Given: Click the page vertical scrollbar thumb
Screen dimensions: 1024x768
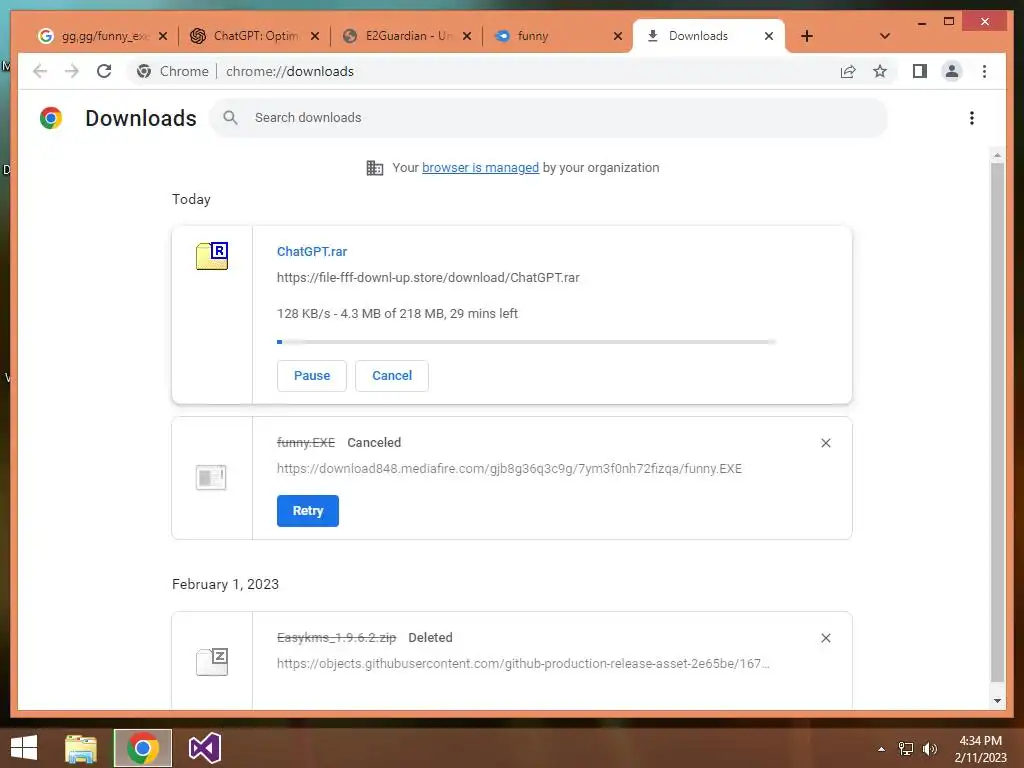Looking at the screenshot, I should 997,422.
